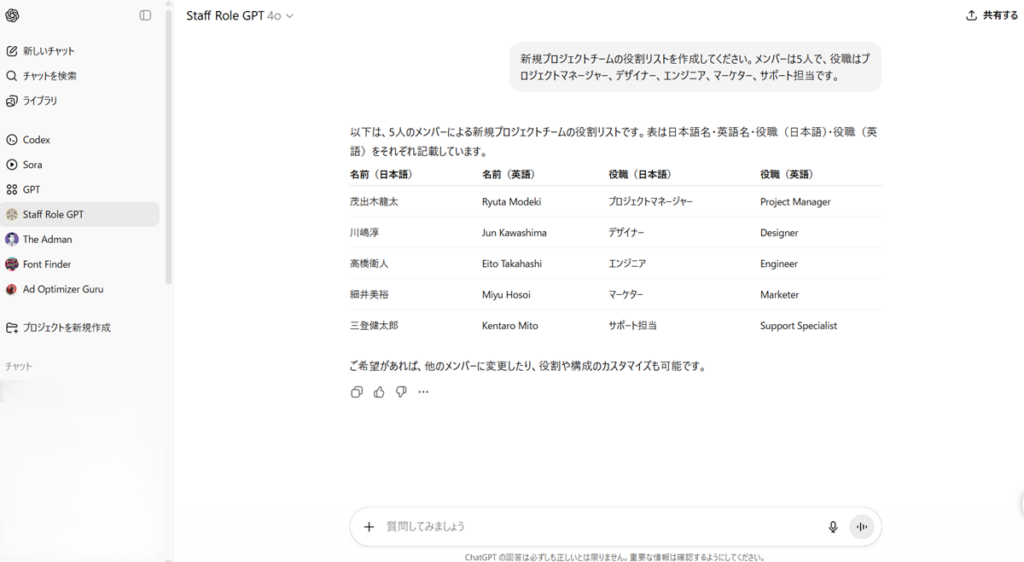1024x562 pixels.
Task: Click the Sora play icon
Action: 12,164
